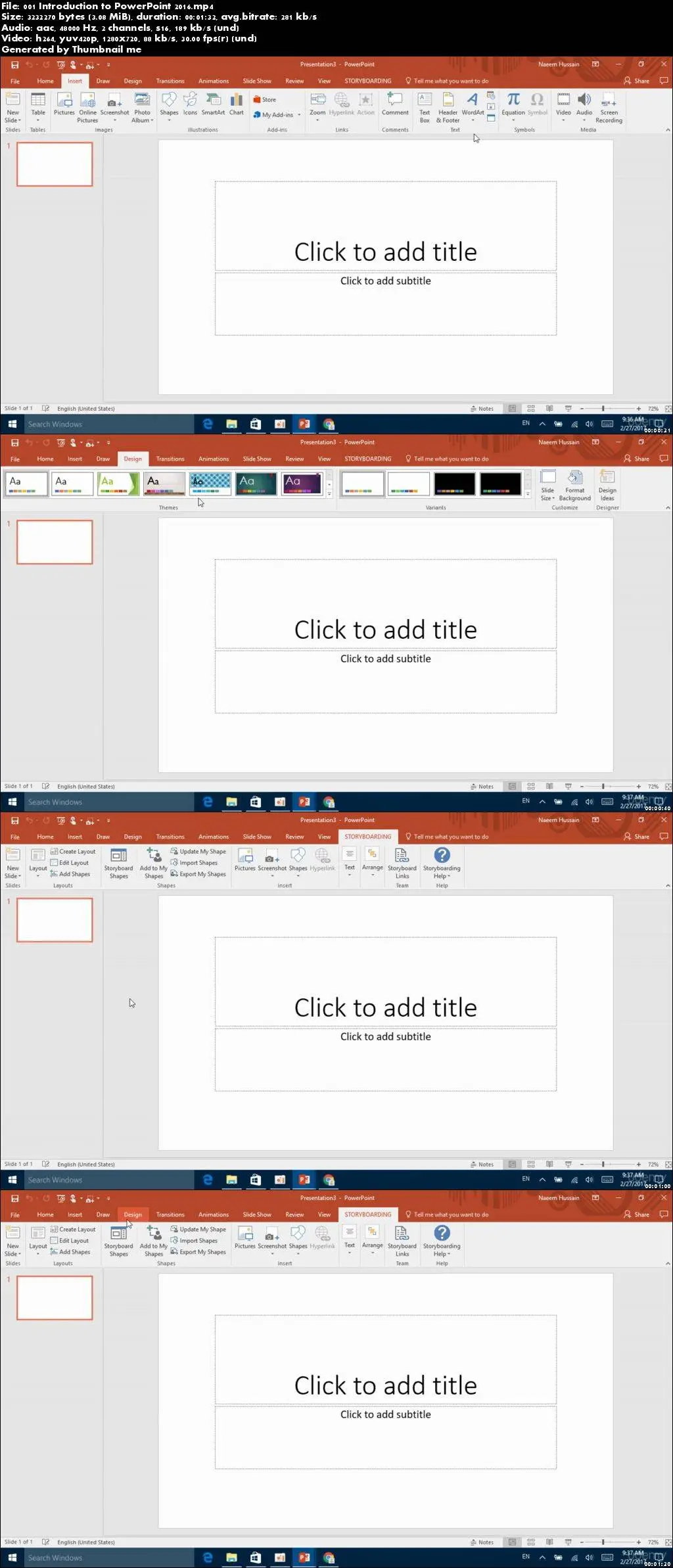Select Slide Sorter view in Design ribbon frame
The width and height of the screenshot is (673, 1568).
[531, 787]
